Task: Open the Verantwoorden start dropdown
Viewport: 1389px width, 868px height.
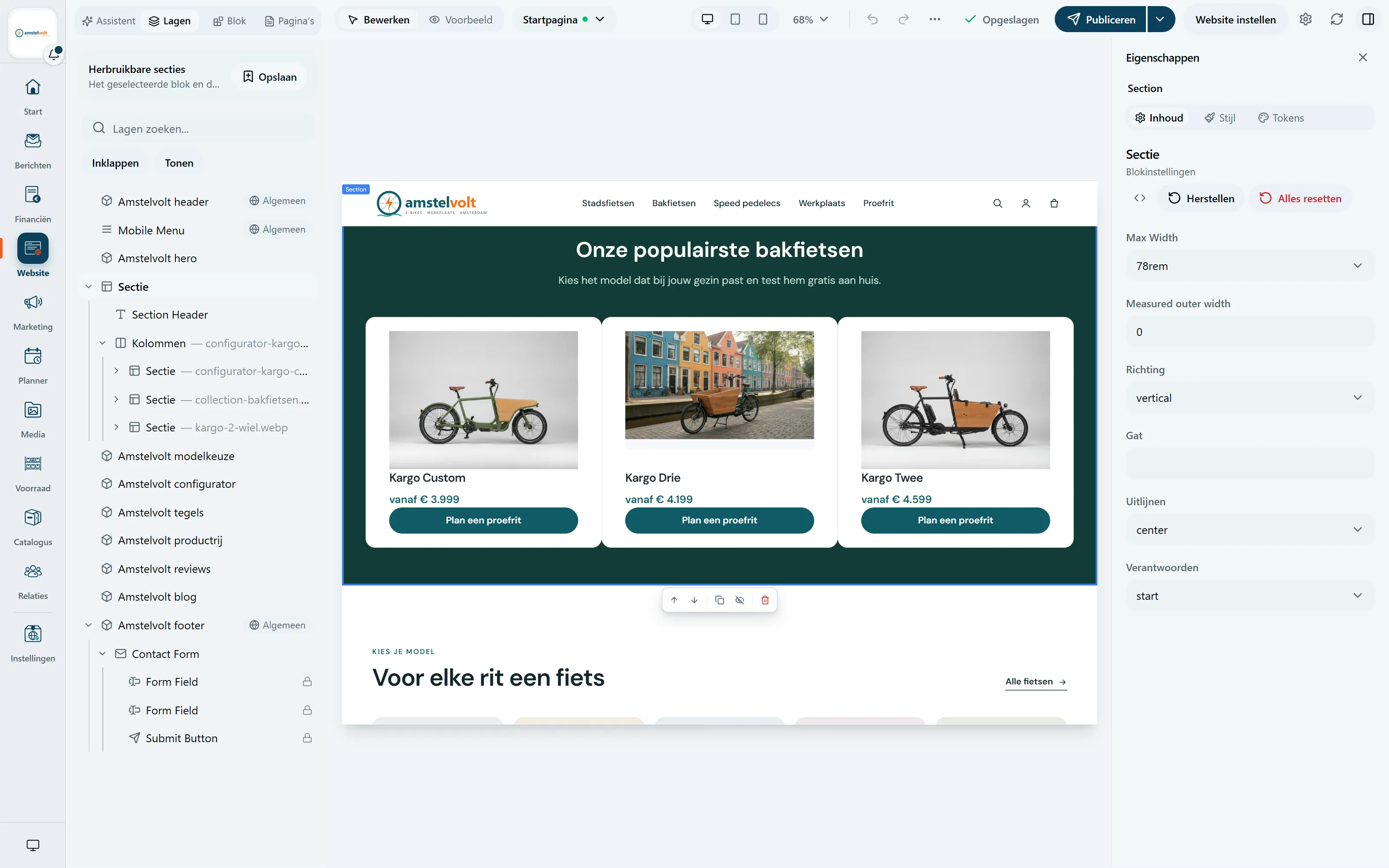Action: [x=1250, y=596]
